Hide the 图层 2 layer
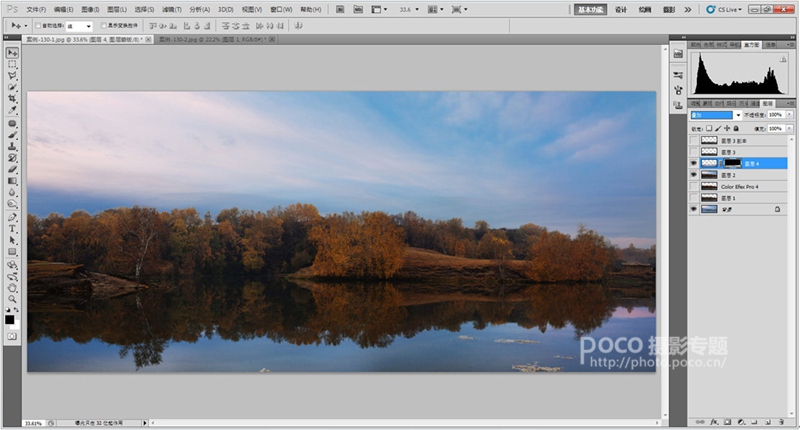800x430 pixels. 693,175
